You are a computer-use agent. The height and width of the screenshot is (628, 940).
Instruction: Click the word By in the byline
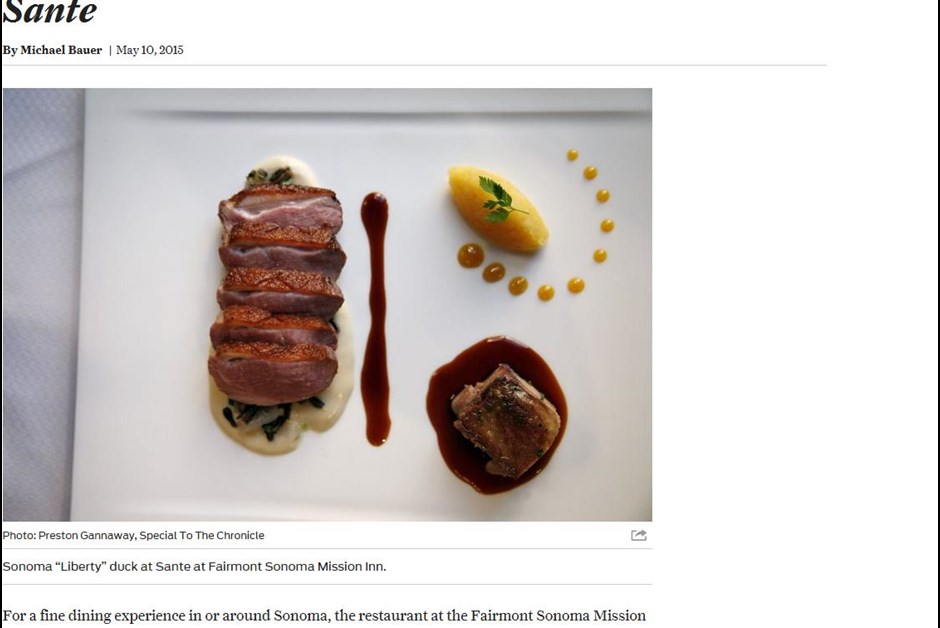pyautogui.click(x=10, y=50)
